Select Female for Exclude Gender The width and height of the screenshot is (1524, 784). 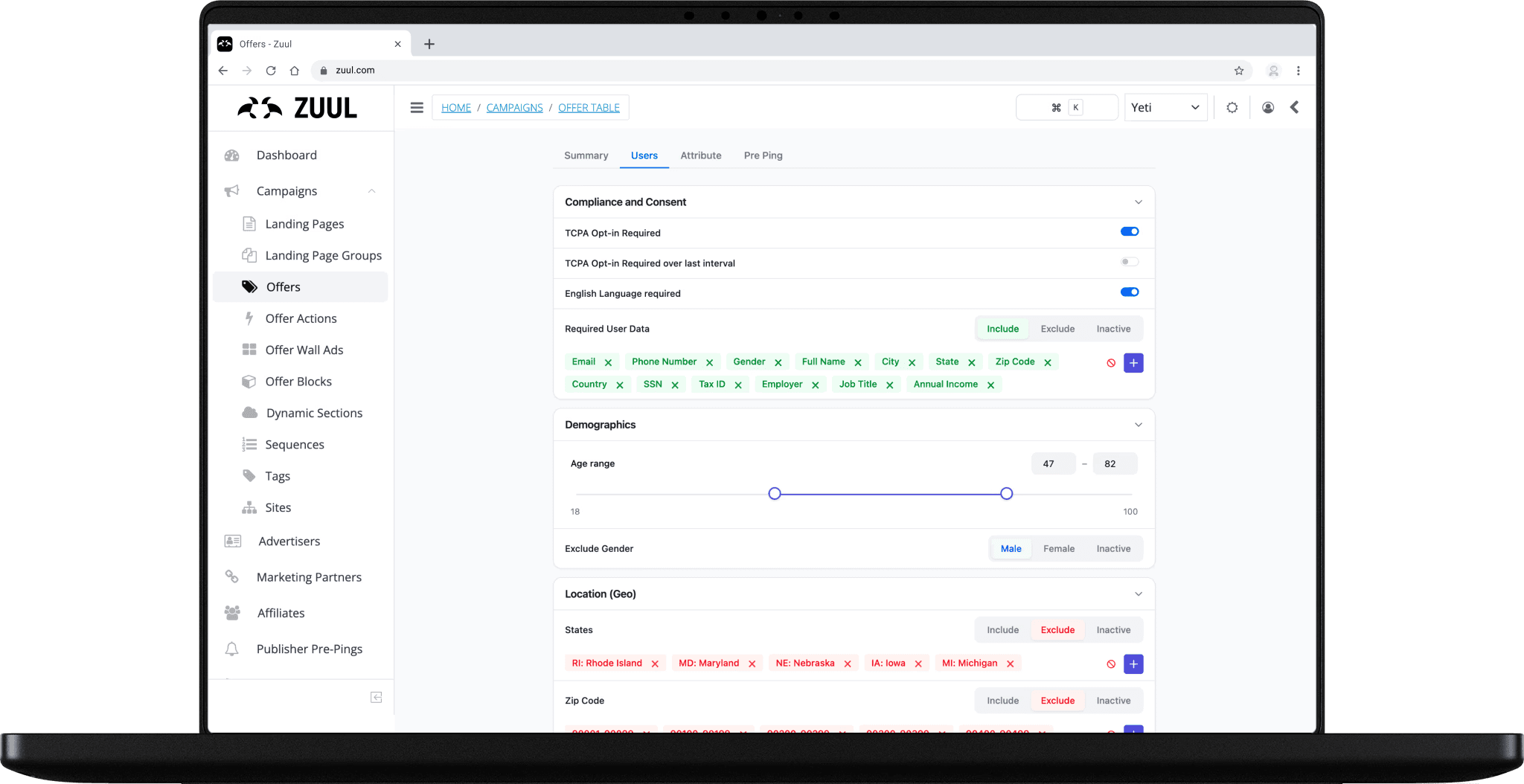tap(1059, 549)
